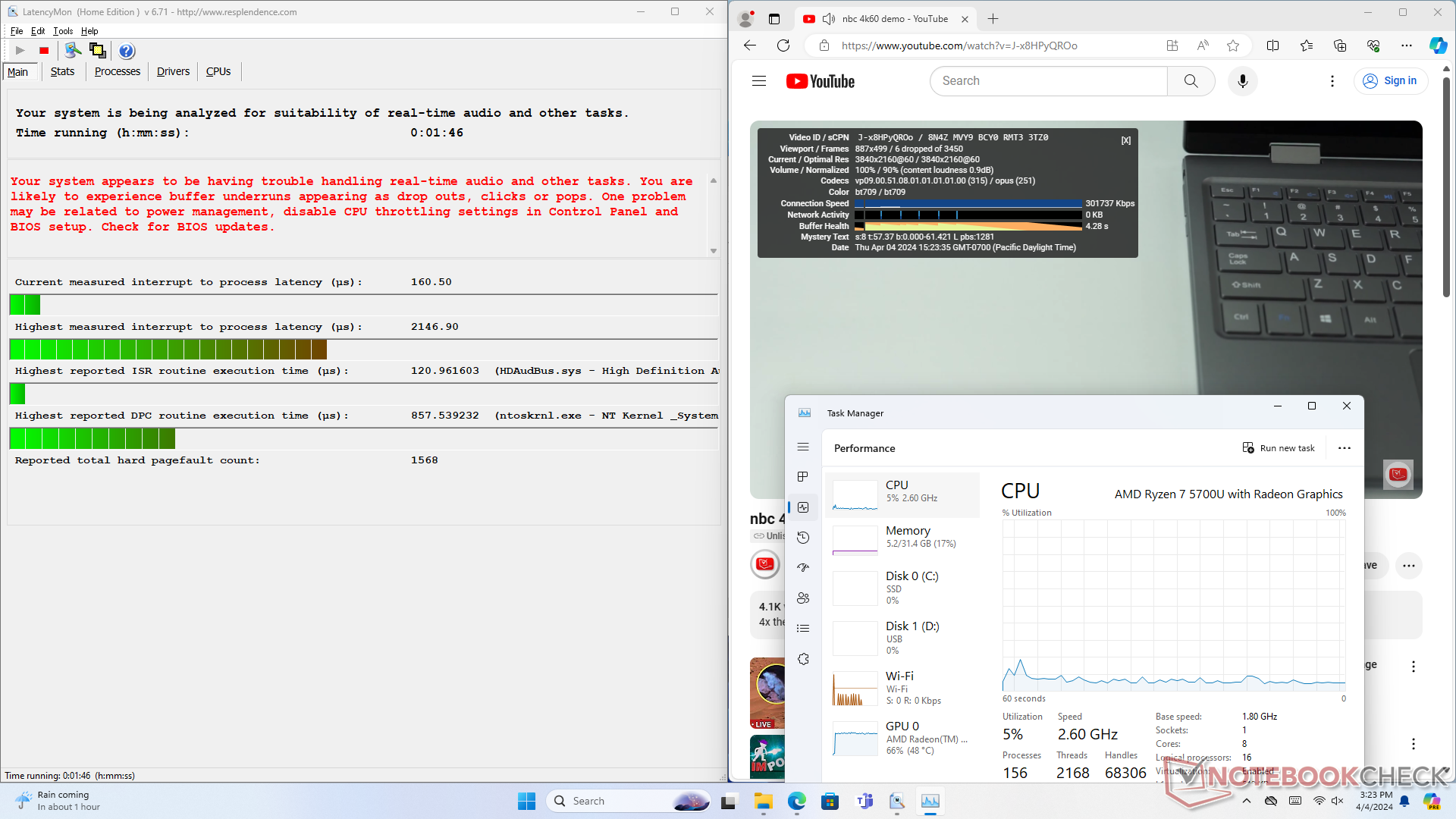
Task: Stop the LatencyMon monitoring with red square
Action: 44,51
